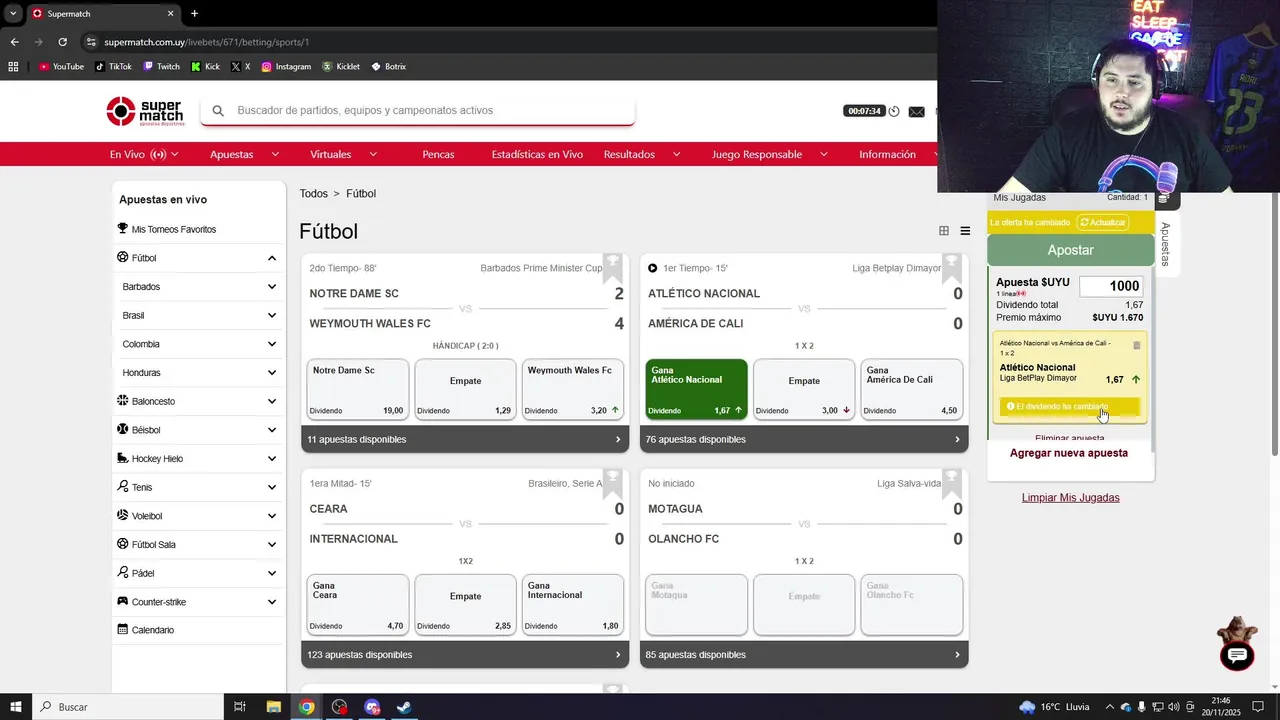Open the vertical Apuestas side tab
Viewport: 1280px width, 720px height.
pos(1165,244)
